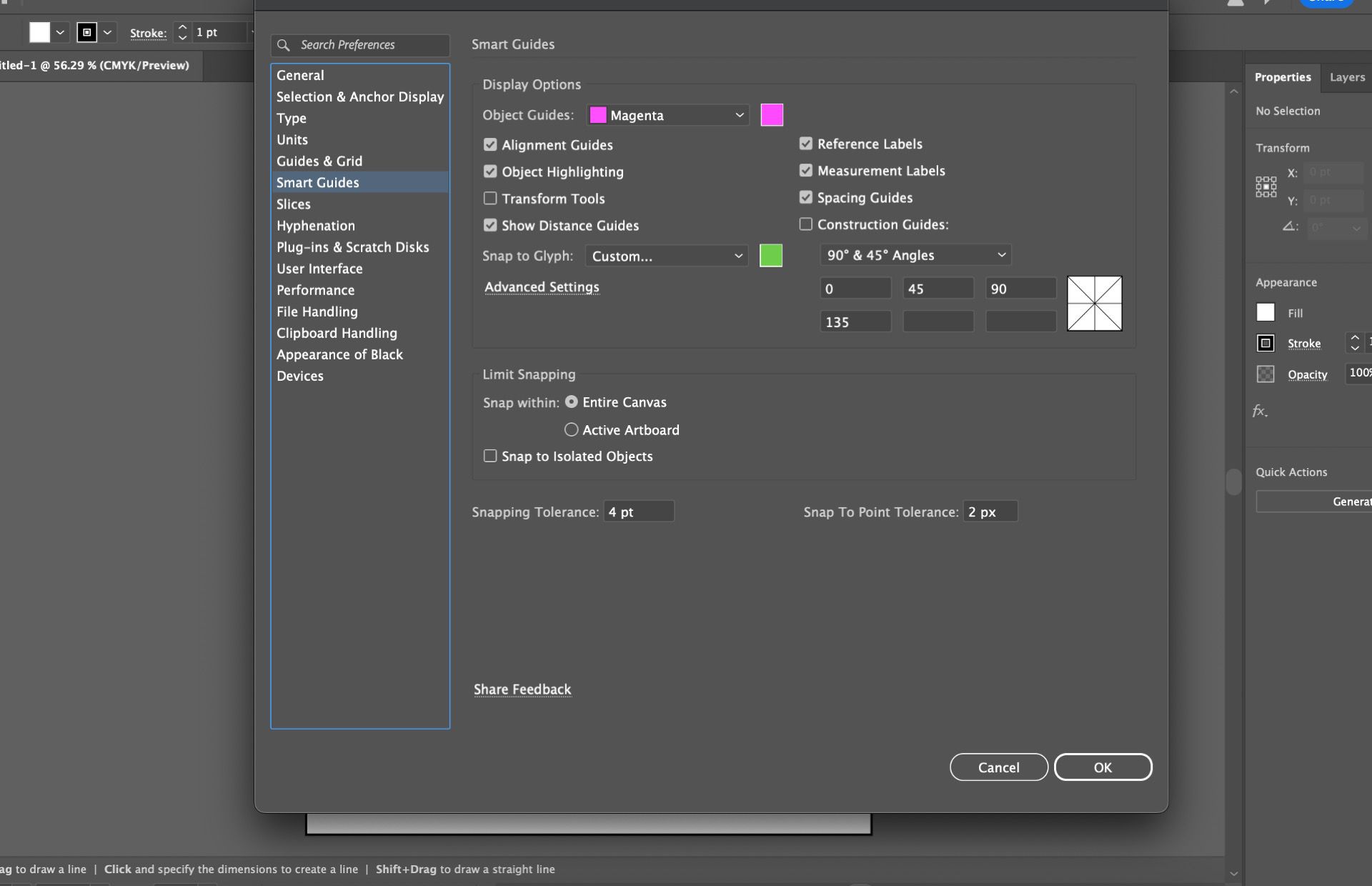Click the reference point locator under Transform

point(1265,186)
